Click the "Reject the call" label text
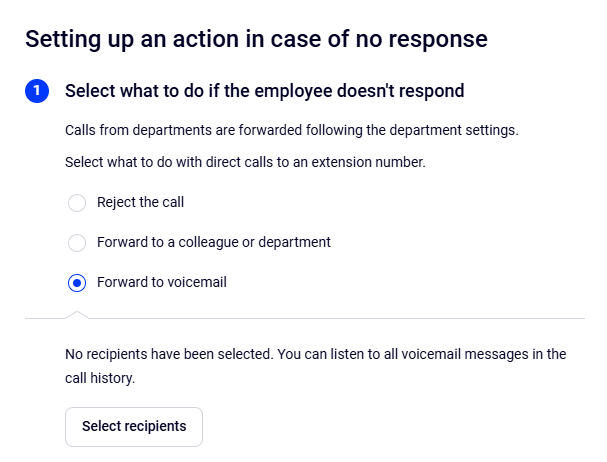607x462 pixels. pyautogui.click(x=140, y=202)
